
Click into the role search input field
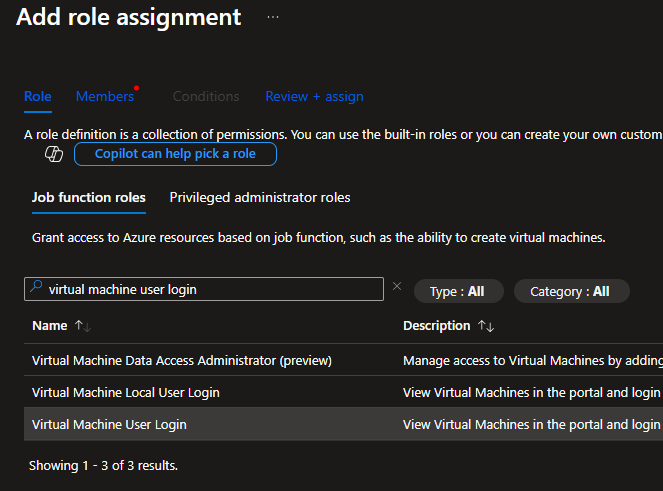coord(204,289)
